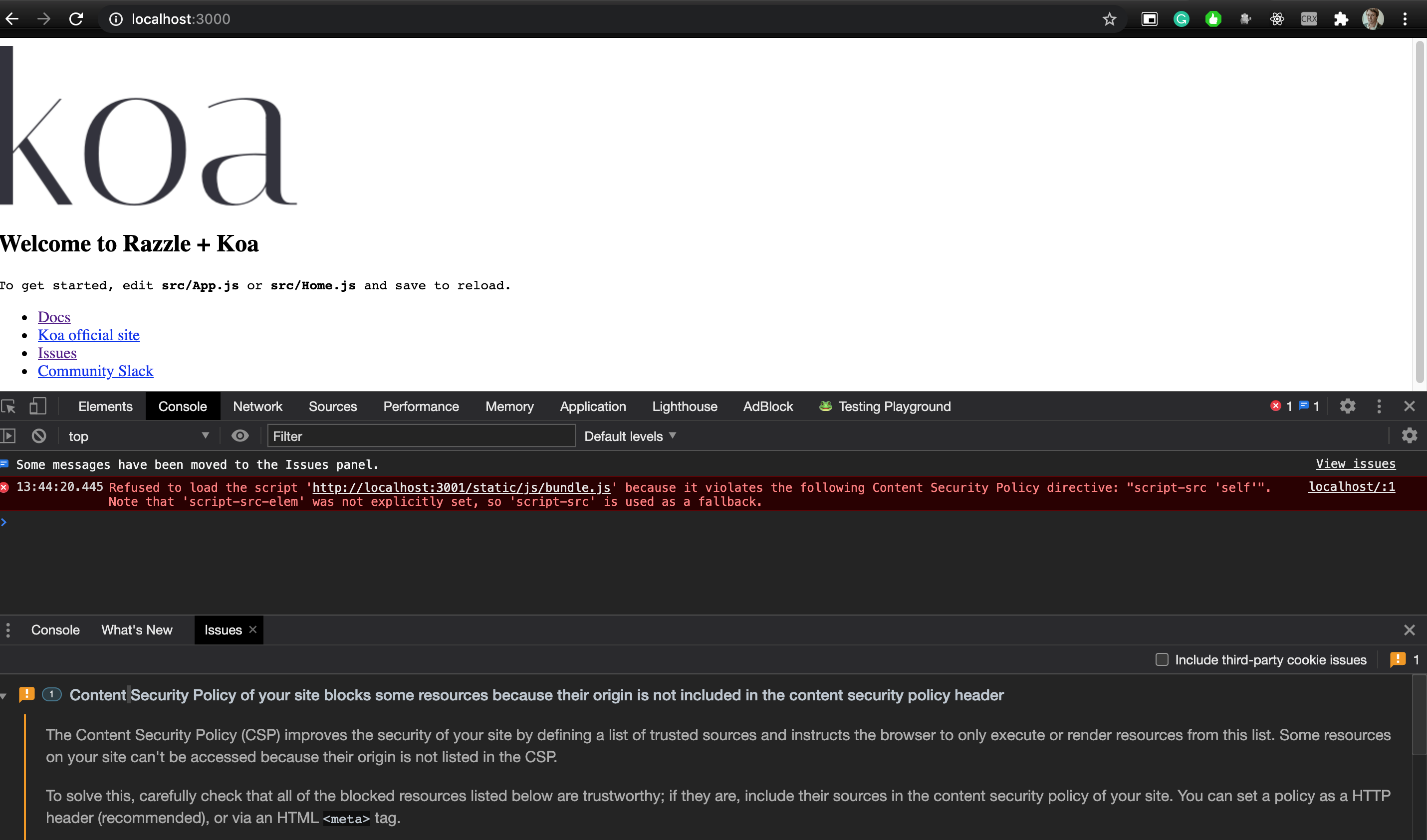The image size is (1427, 840).
Task: Click the console prompt input line
Action: point(713,522)
